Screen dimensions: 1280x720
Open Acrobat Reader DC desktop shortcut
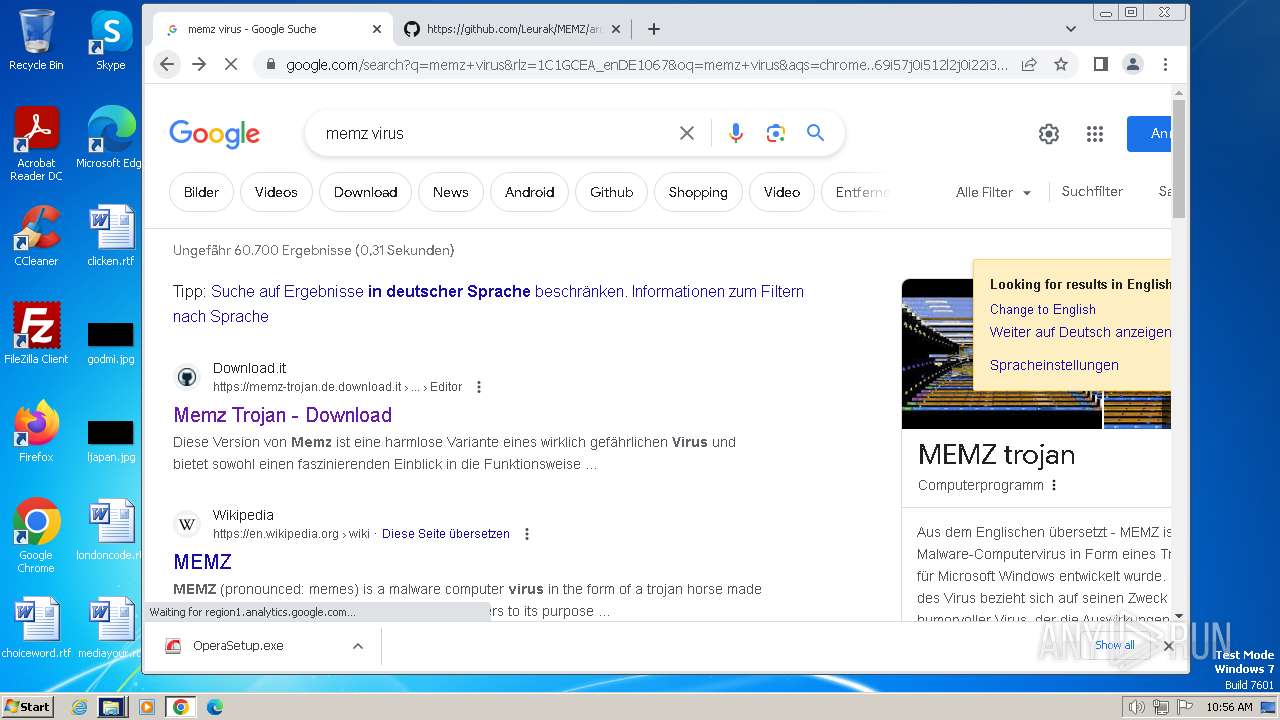[36, 144]
